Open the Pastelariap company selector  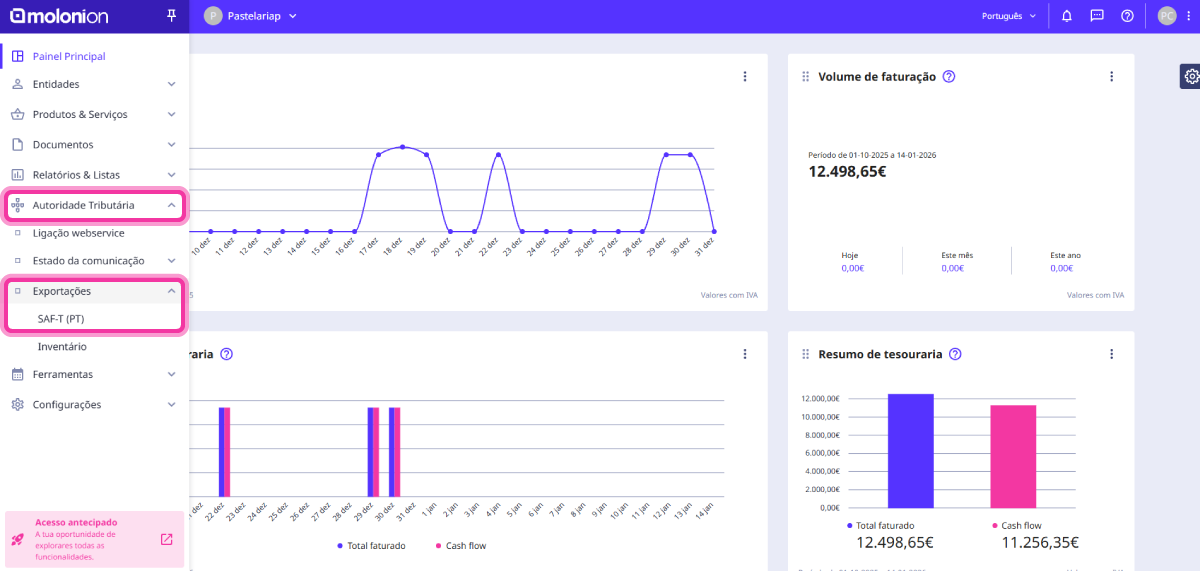[250, 16]
